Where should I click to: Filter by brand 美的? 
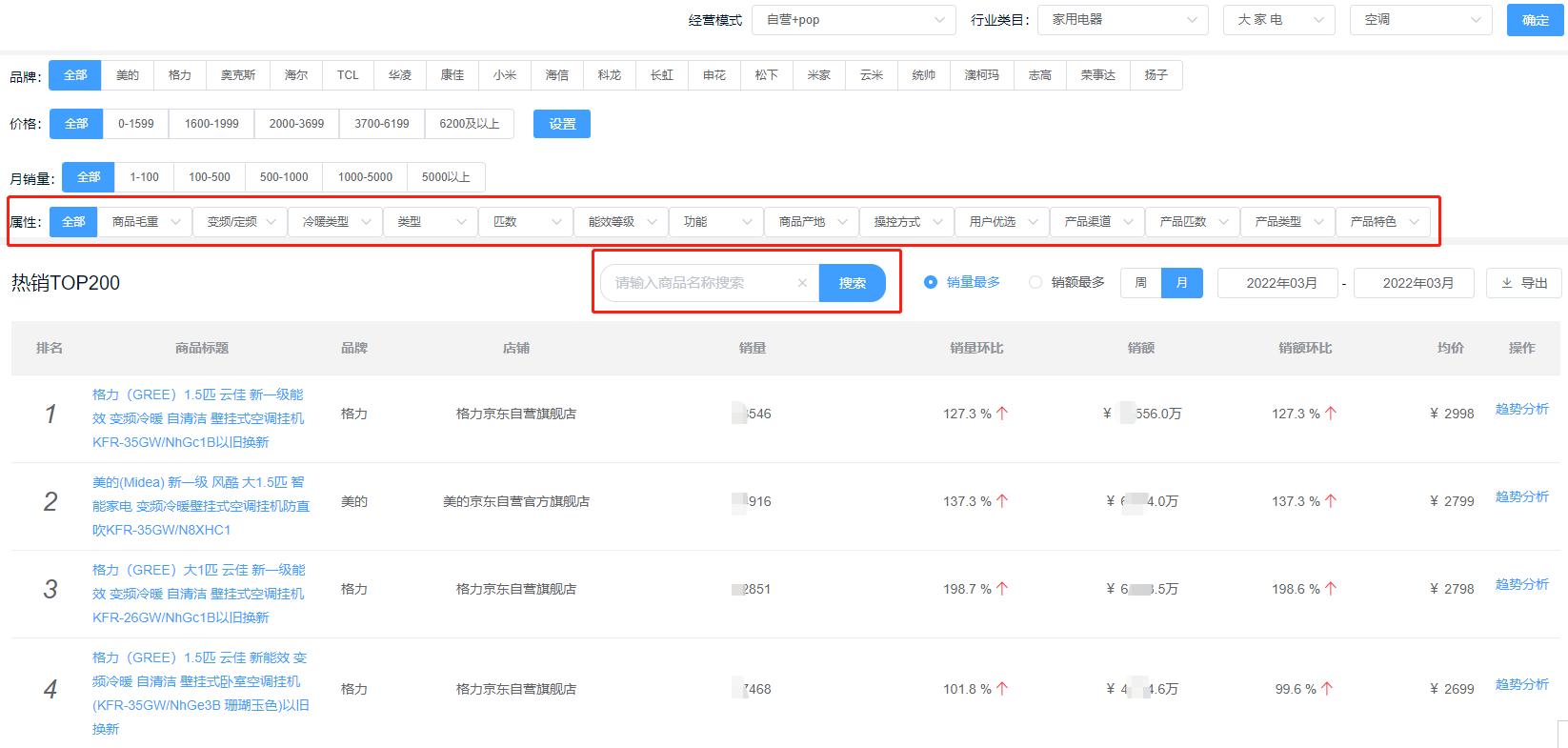[128, 75]
